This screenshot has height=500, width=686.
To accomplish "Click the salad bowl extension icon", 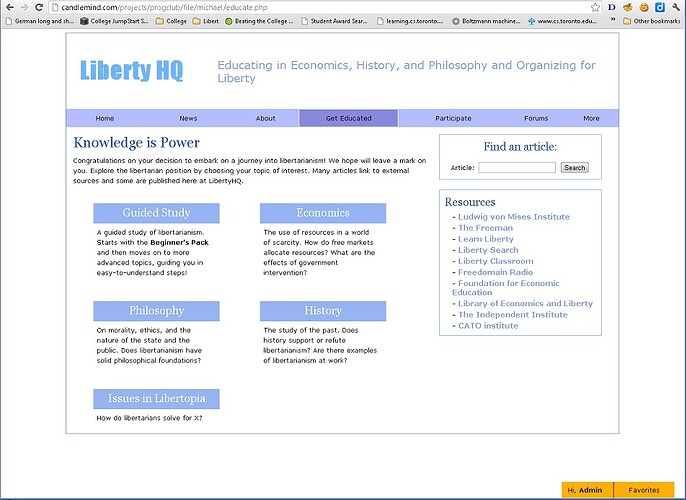I will coord(628,7).
